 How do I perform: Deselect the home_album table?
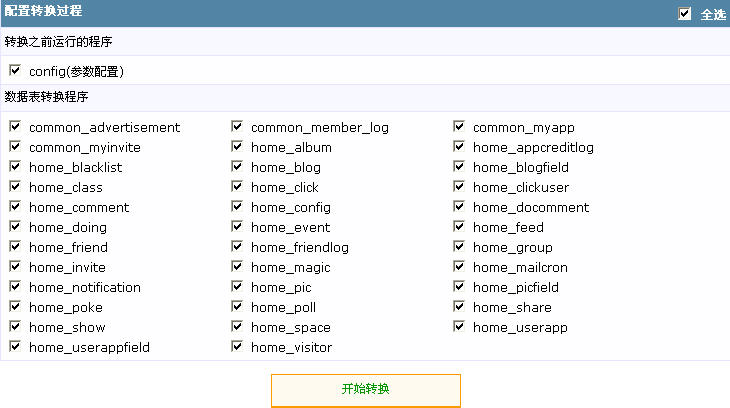tap(237, 147)
